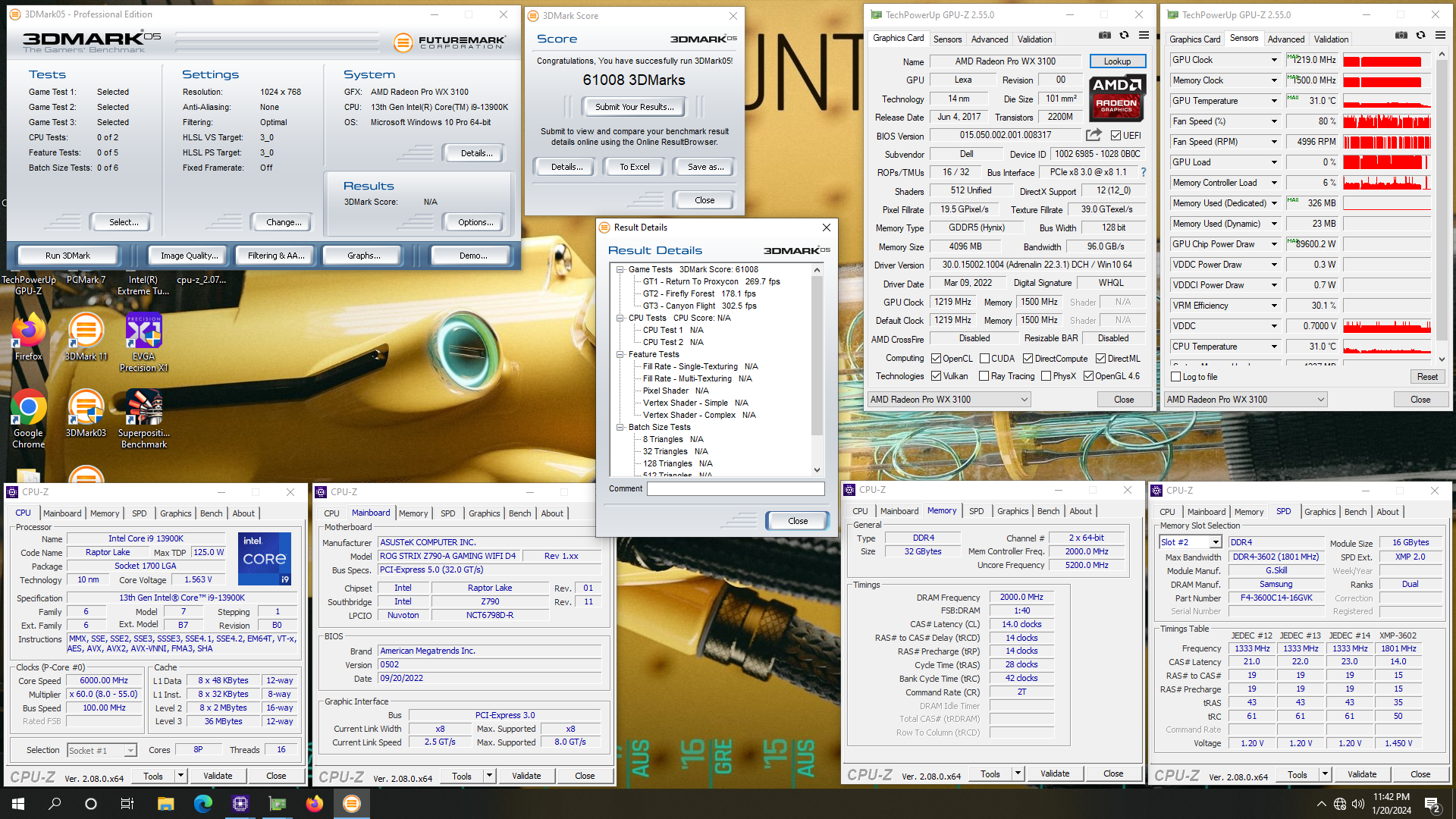Image resolution: width=1456 pixels, height=819 pixels.
Task: Open GPU Clock sensor dropdown
Action: [1274, 60]
